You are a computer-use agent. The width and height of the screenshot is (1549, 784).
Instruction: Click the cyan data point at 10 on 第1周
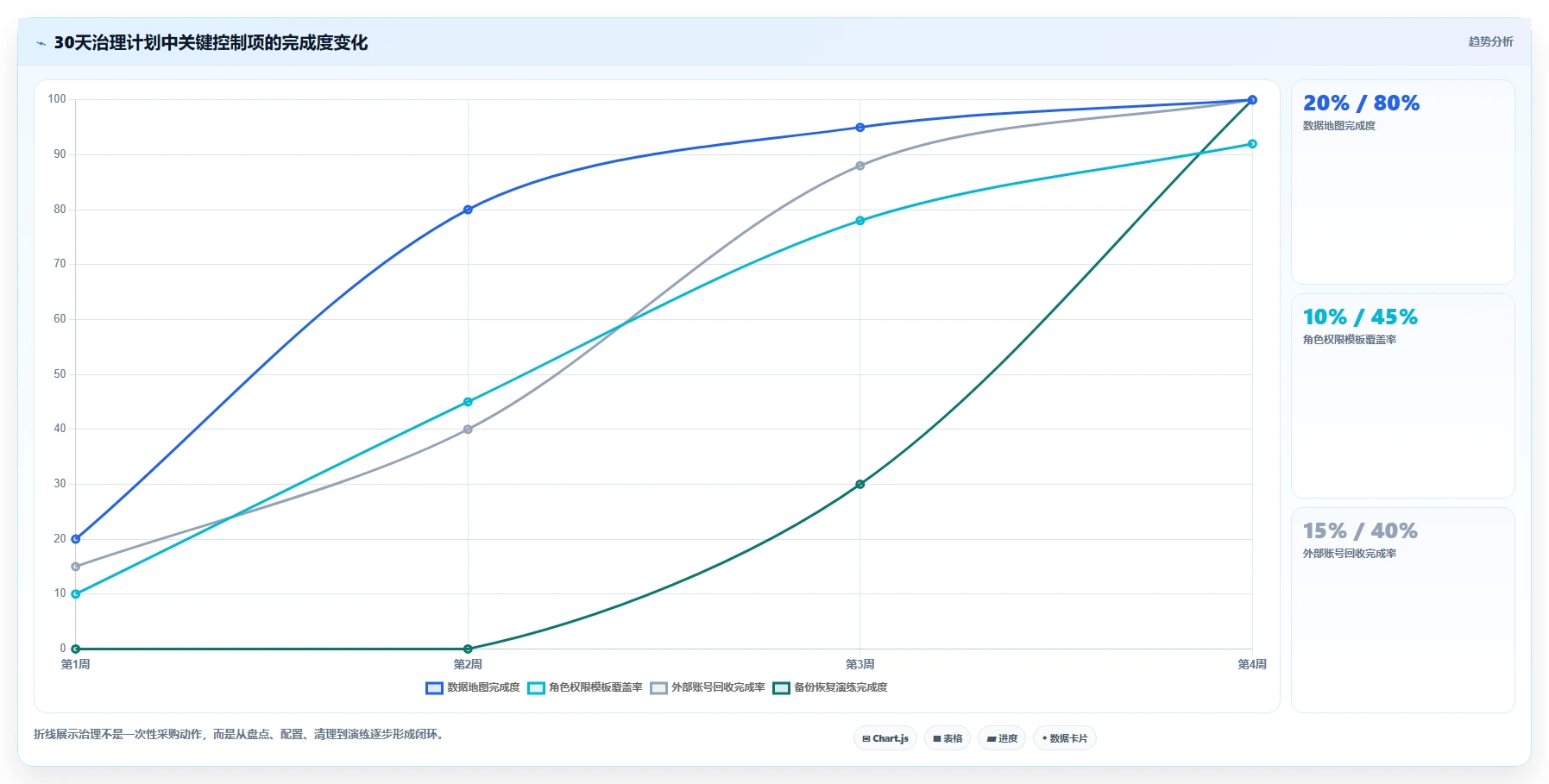(x=76, y=594)
